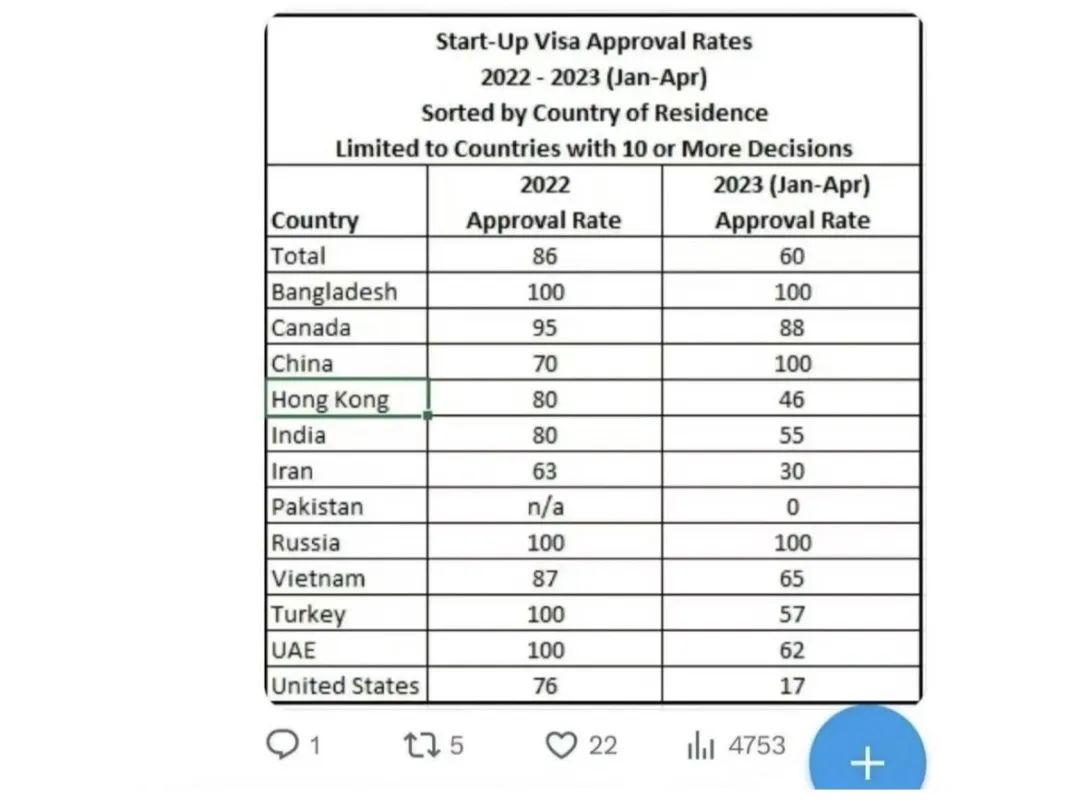Click the Country column header
The width and height of the screenshot is (1080, 808).
click(x=315, y=220)
